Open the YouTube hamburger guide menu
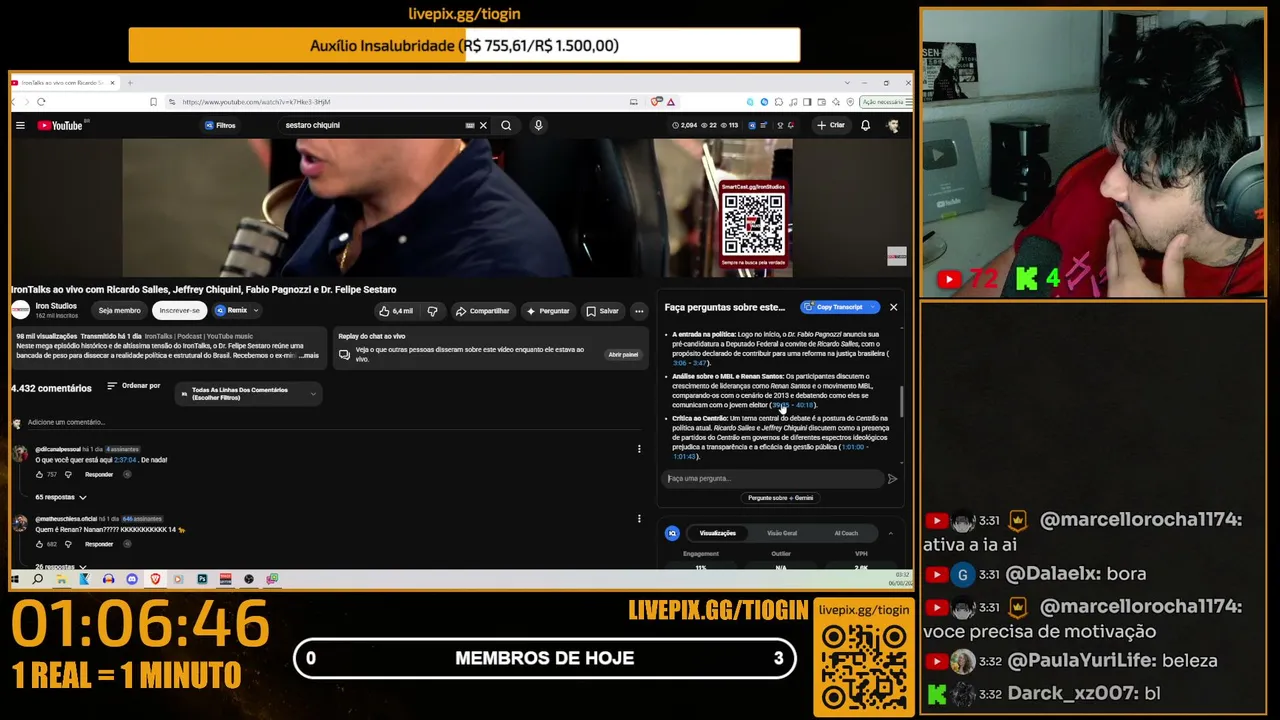The height and width of the screenshot is (720, 1280). 20,125
